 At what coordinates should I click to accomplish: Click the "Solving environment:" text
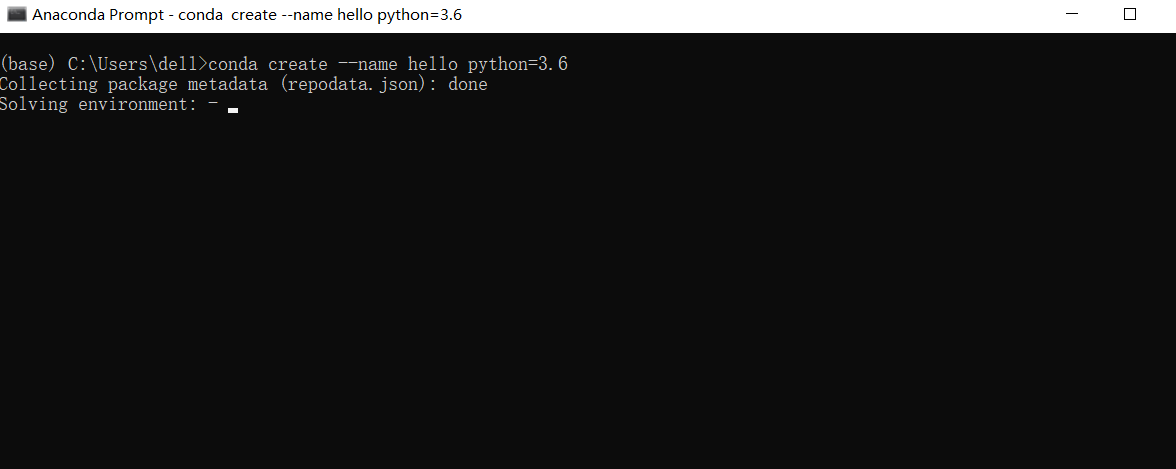(99, 104)
